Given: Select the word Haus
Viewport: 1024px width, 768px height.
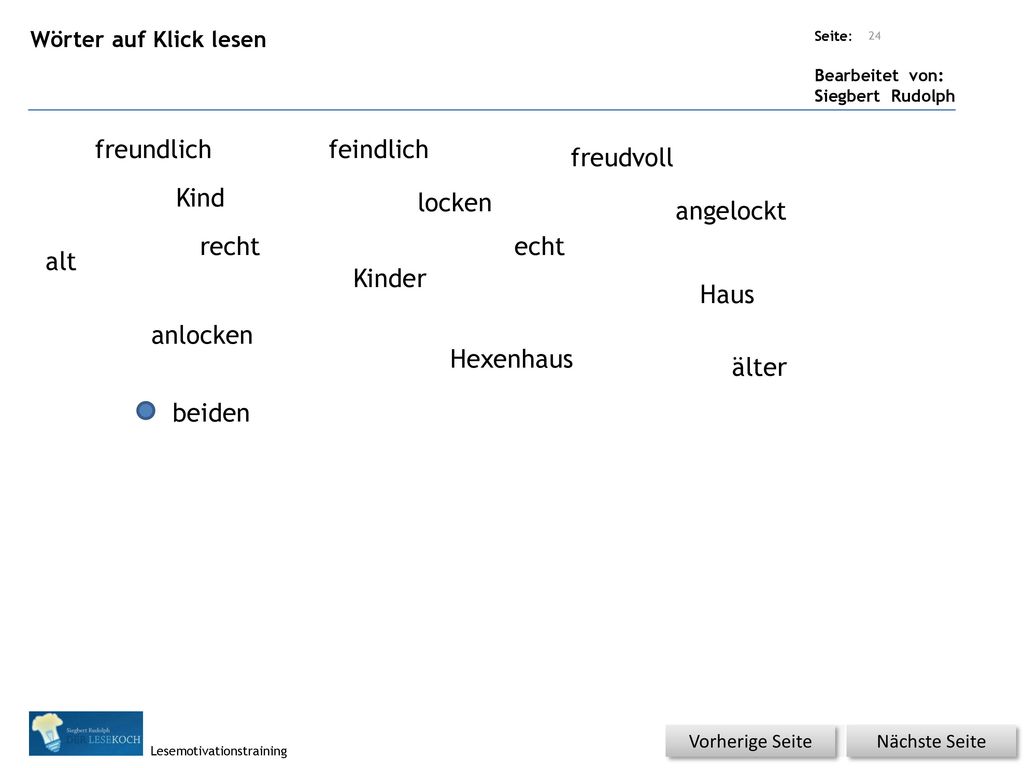Looking at the screenshot, I should pos(727,295).
